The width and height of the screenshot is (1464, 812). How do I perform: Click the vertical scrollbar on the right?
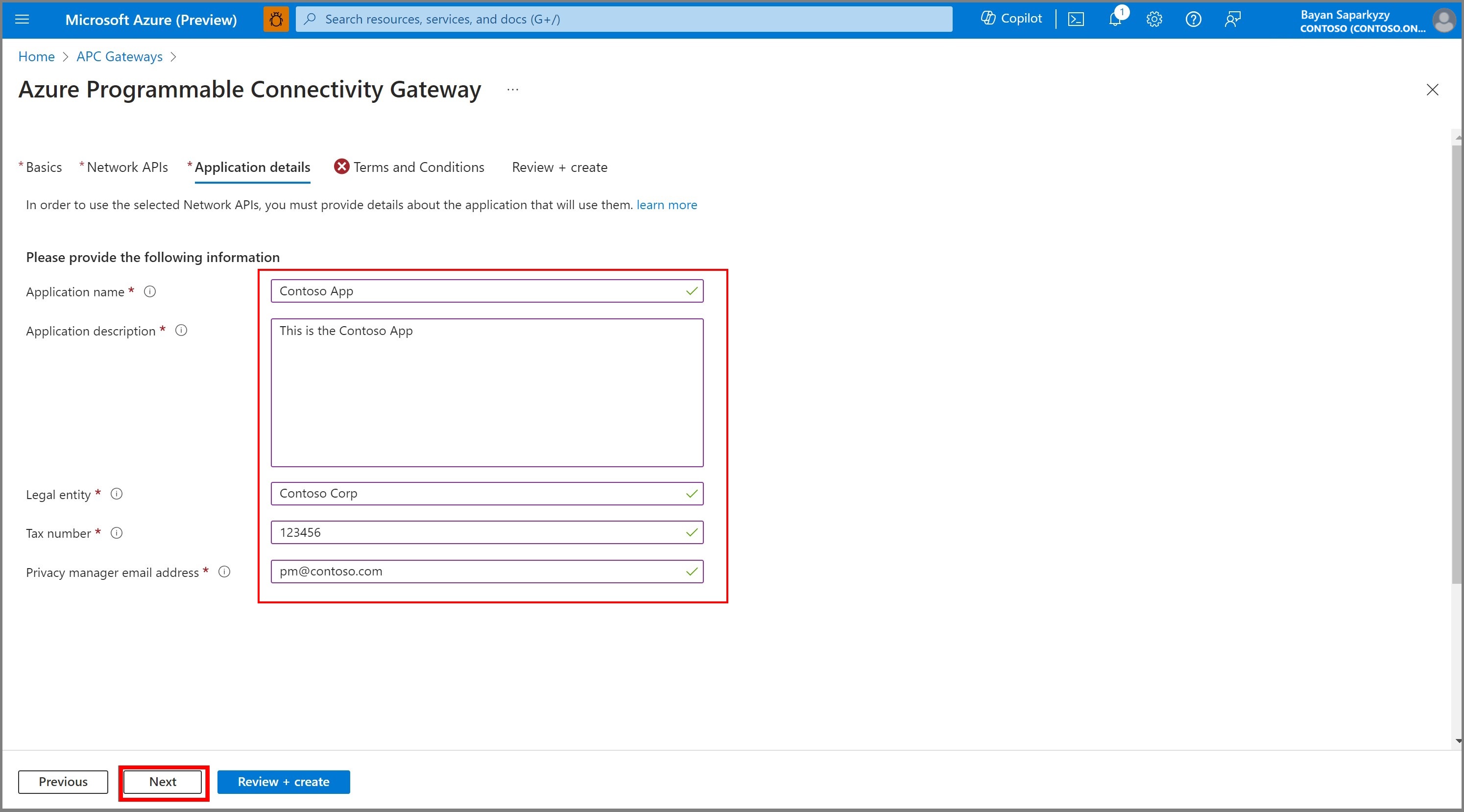[1457, 364]
